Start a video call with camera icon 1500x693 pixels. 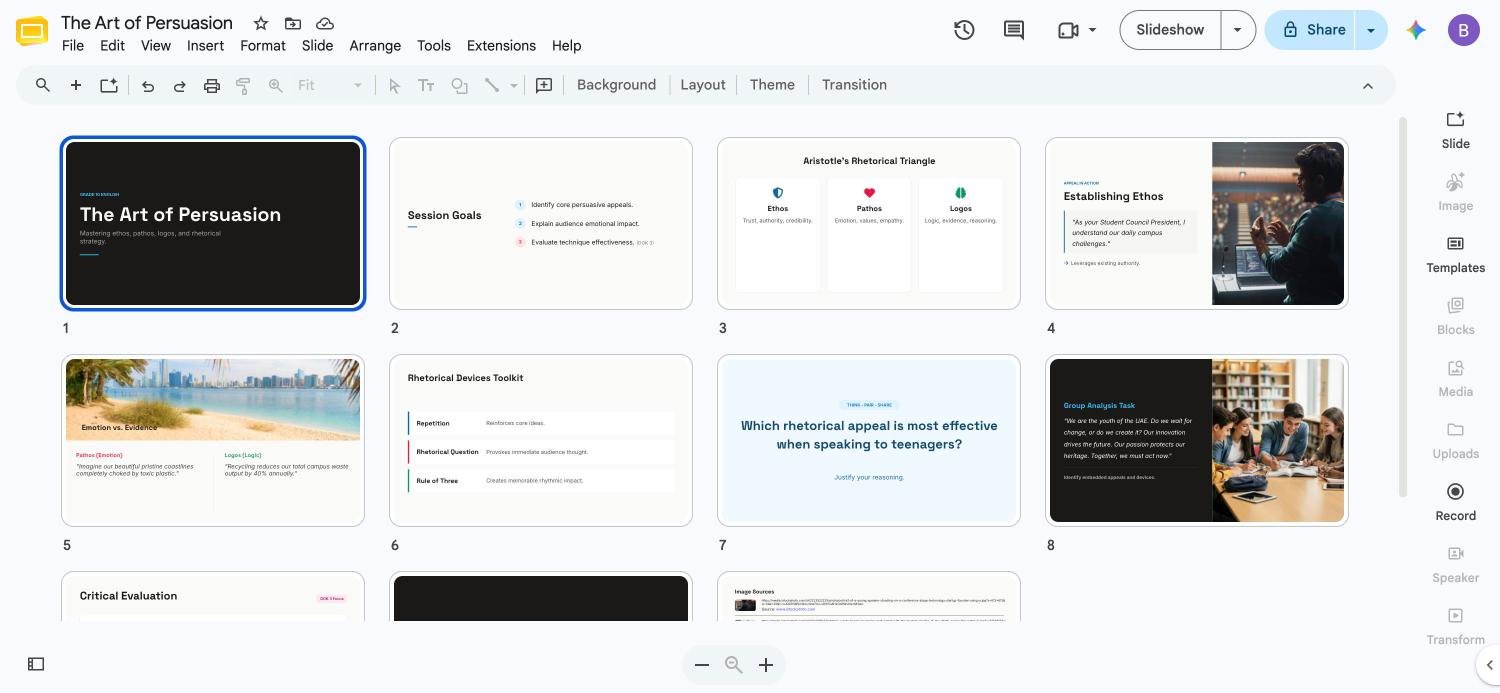(1068, 30)
